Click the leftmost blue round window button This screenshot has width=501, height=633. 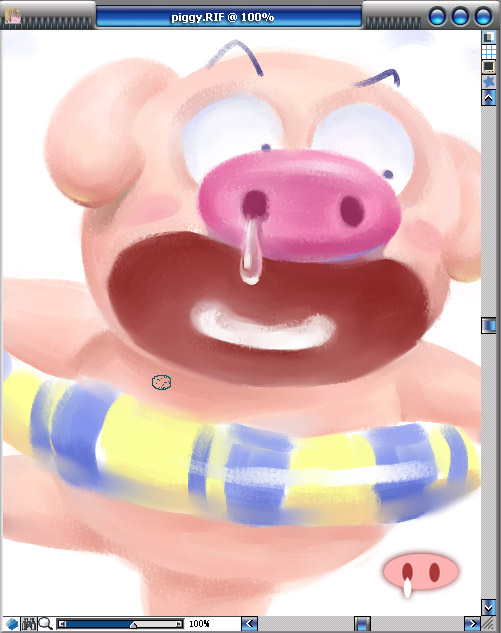[438, 17]
